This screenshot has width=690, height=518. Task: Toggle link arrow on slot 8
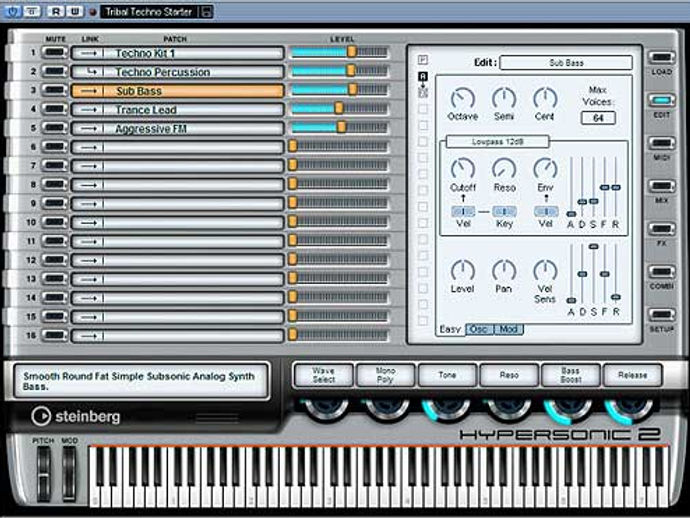(x=89, y=185)
